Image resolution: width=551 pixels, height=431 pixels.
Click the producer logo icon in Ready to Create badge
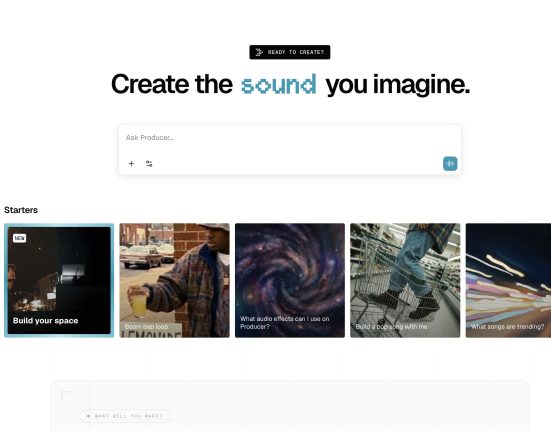click(x=259, y=52)
